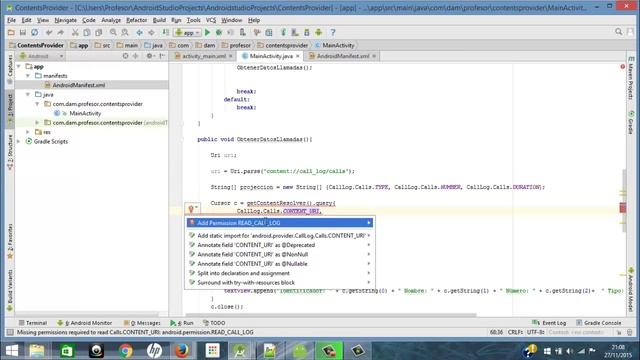Open Event Log panel

tap(549, 323)
